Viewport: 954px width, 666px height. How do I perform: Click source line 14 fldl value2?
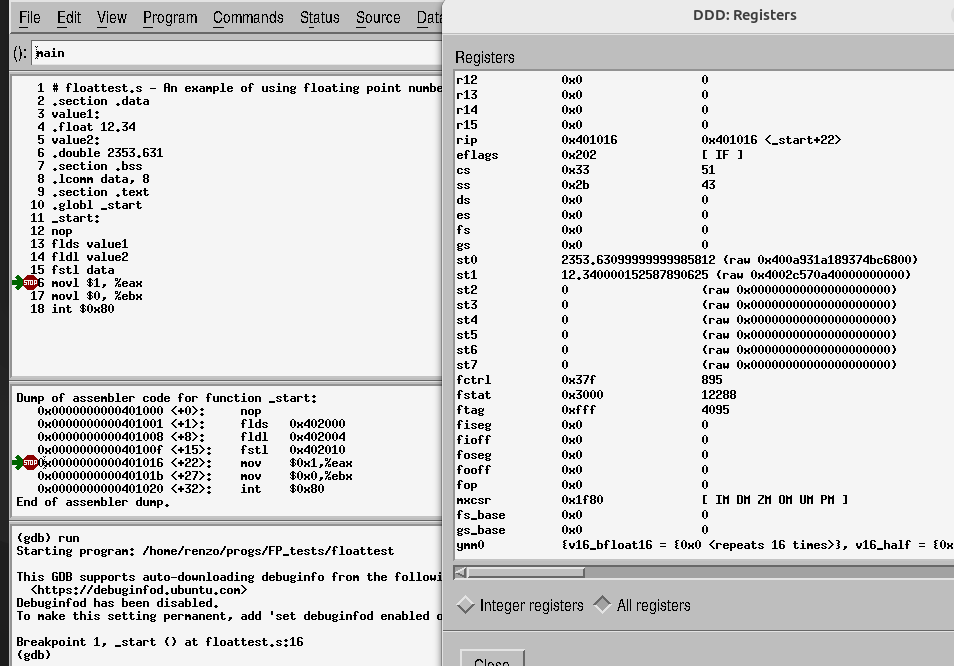(89, 257)
